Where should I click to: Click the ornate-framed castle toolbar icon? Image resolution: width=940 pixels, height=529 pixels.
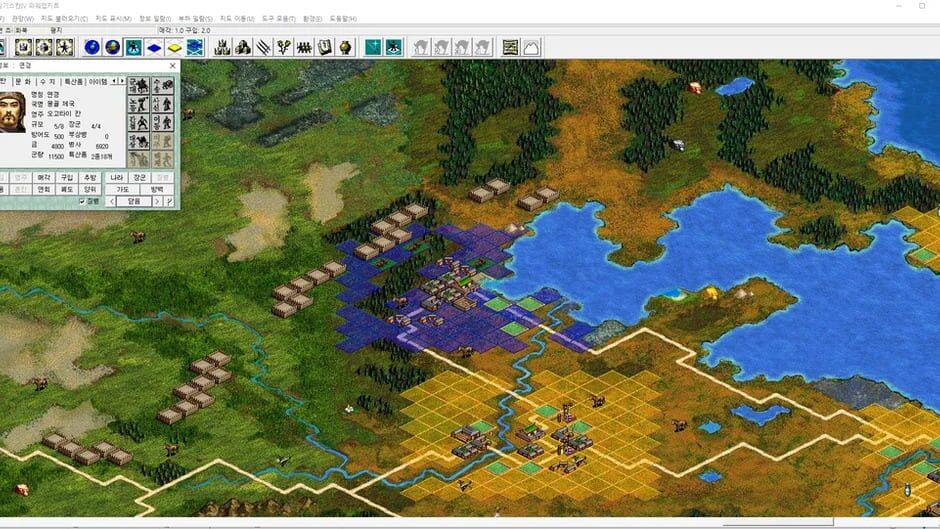[x=23, y=47]
